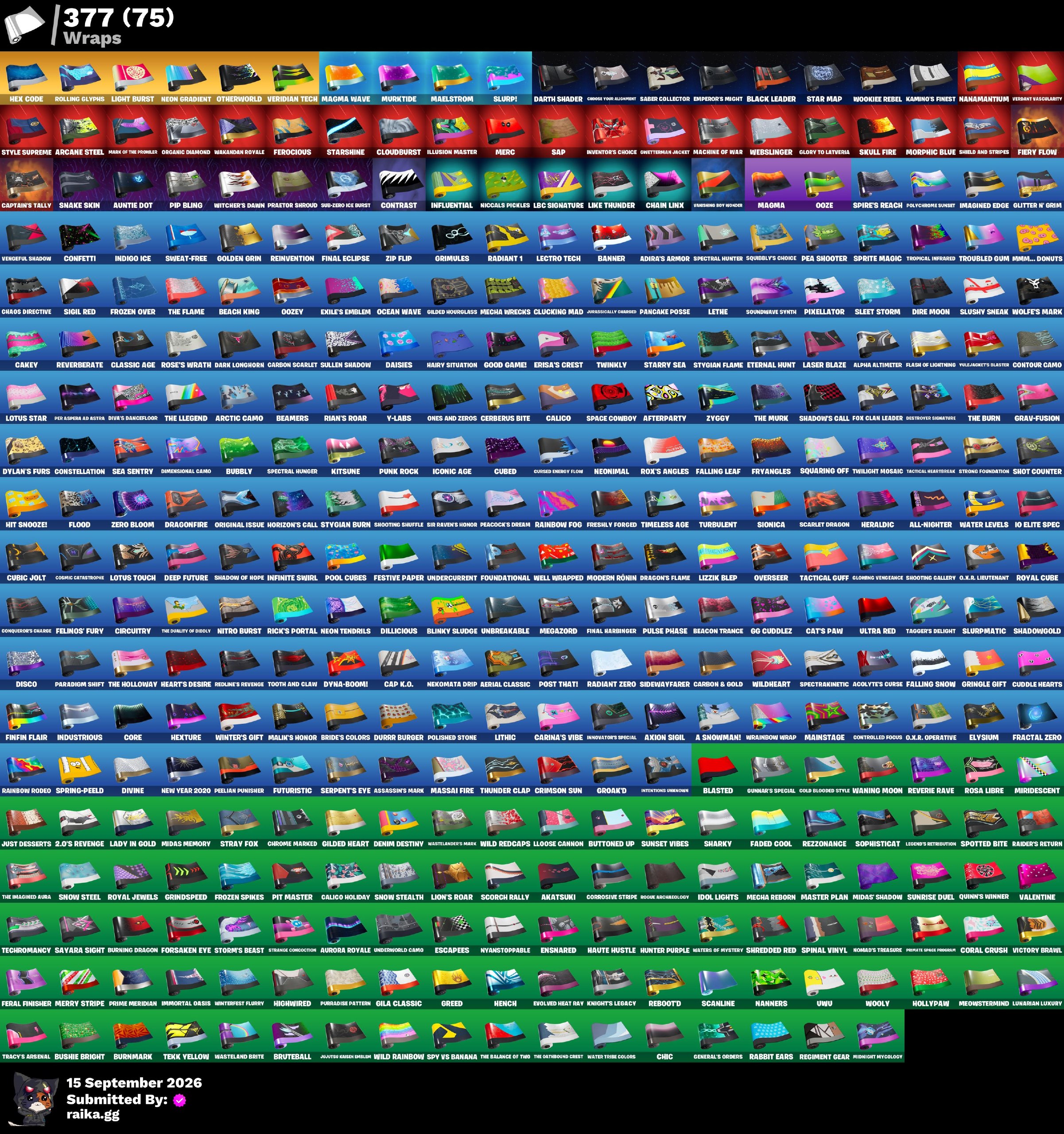Select the Rick's Portal wrap
Viewport: 1064px width, 1134px height.
(x=292, y=610)
